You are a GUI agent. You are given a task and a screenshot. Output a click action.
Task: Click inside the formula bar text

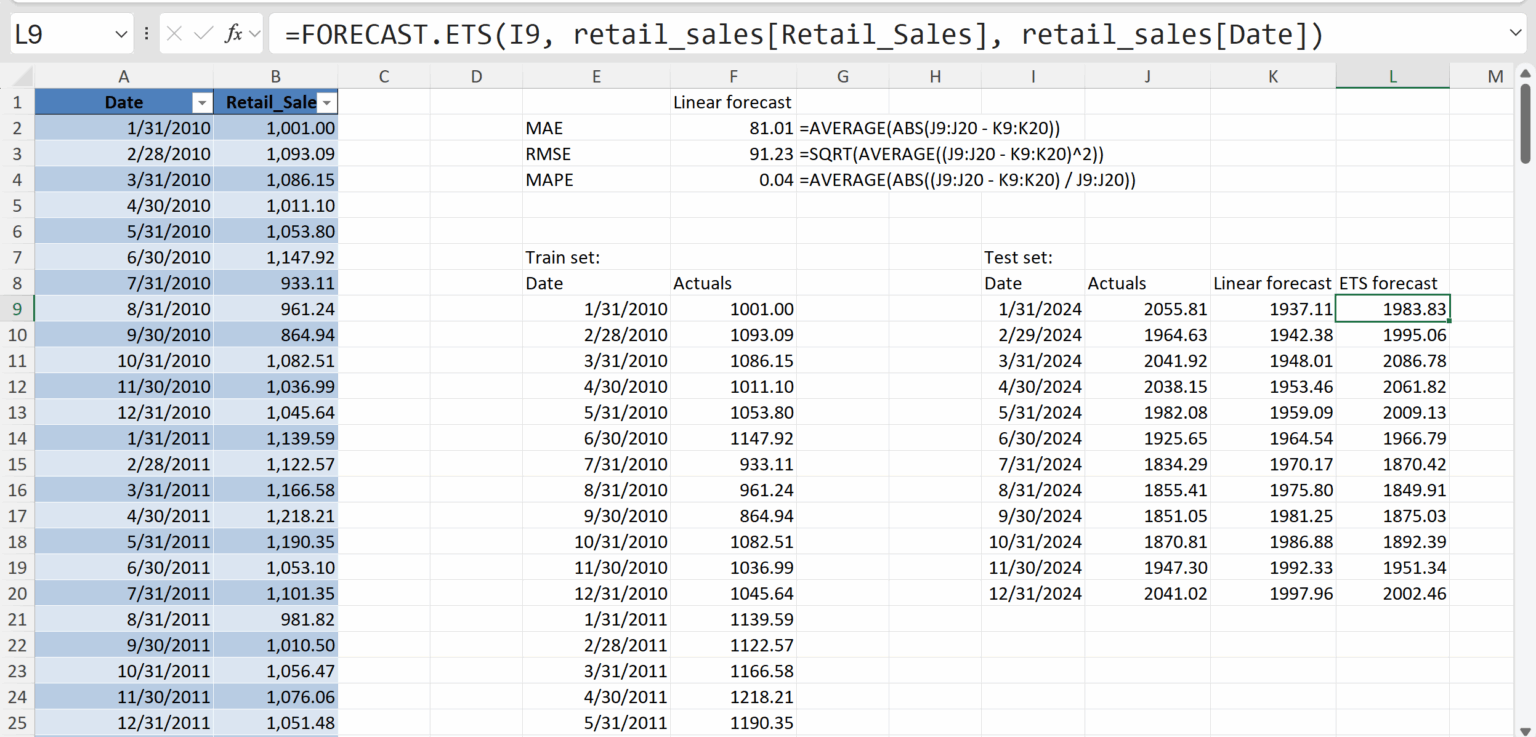(x=800, y=35)
